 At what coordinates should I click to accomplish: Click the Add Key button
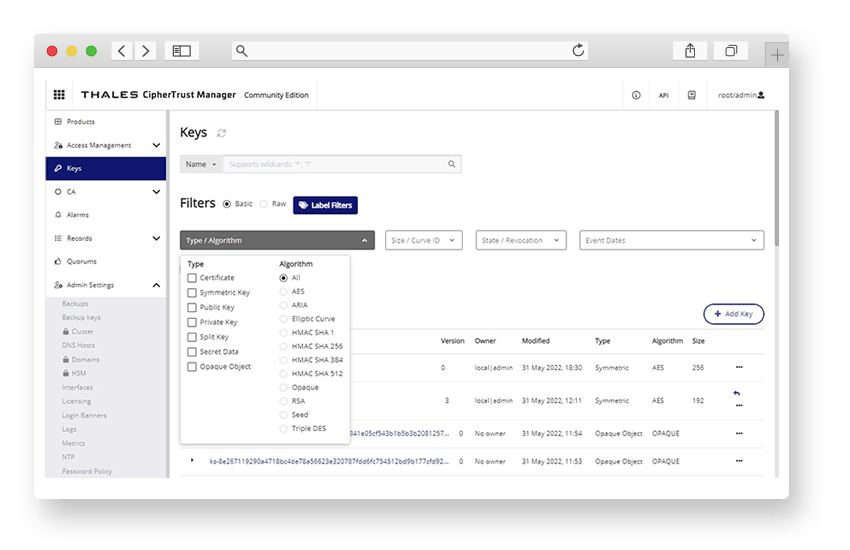coord(733,314)
